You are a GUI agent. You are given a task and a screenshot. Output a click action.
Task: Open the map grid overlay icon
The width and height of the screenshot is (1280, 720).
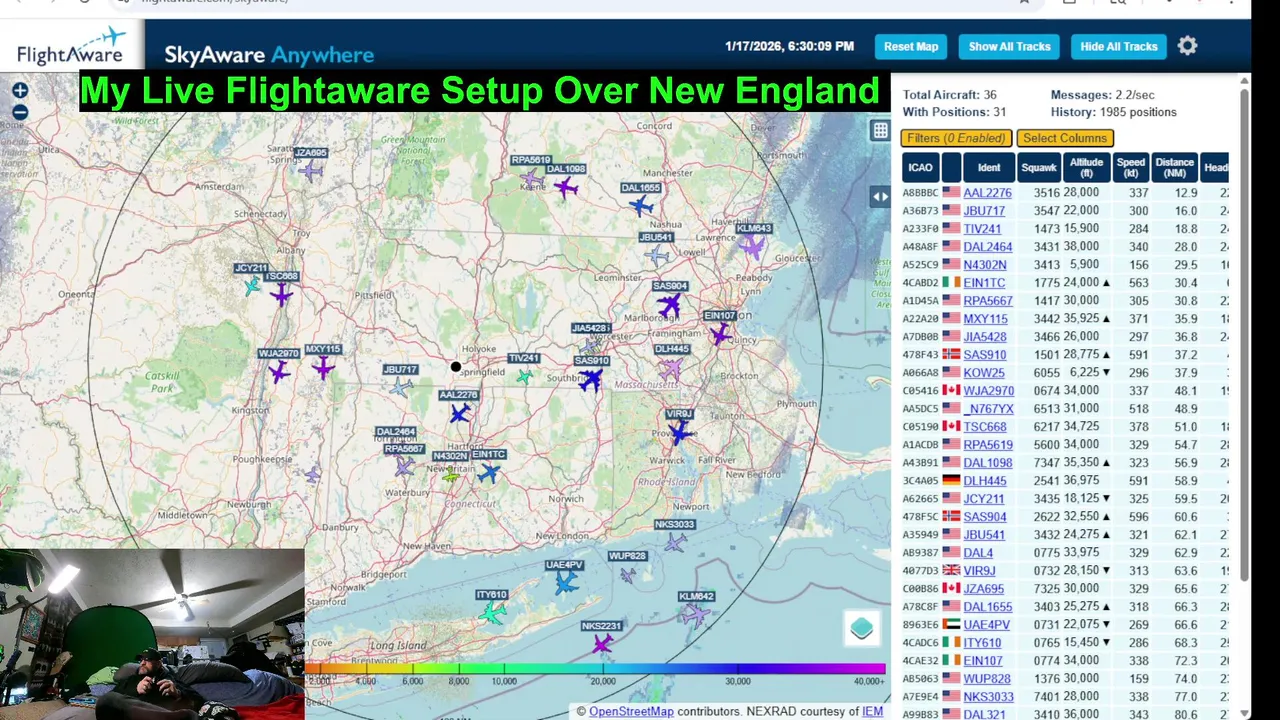point(880,130)
